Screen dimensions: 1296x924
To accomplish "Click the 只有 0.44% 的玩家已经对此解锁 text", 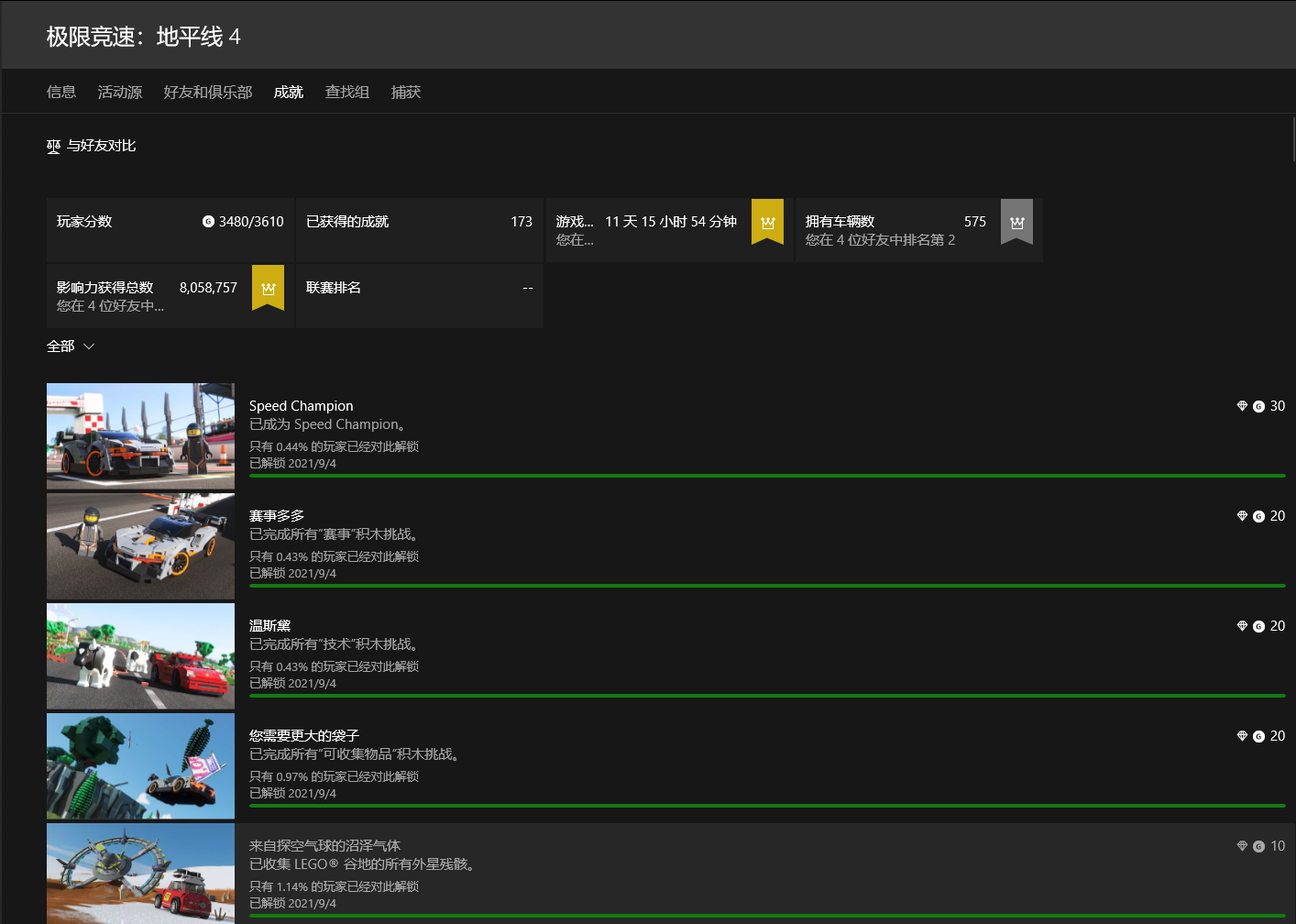I will 335,446.
